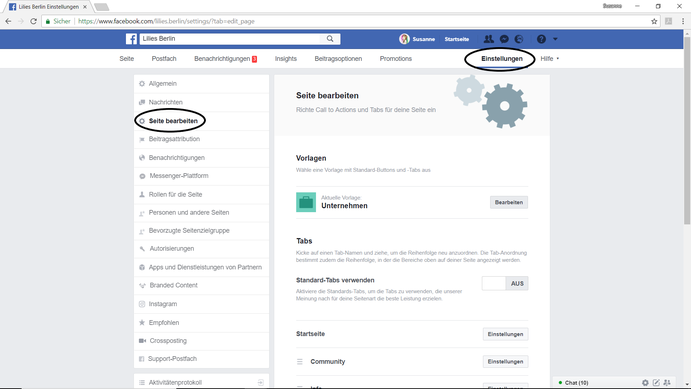Expand the account dropdown arrow

point(555,39)
